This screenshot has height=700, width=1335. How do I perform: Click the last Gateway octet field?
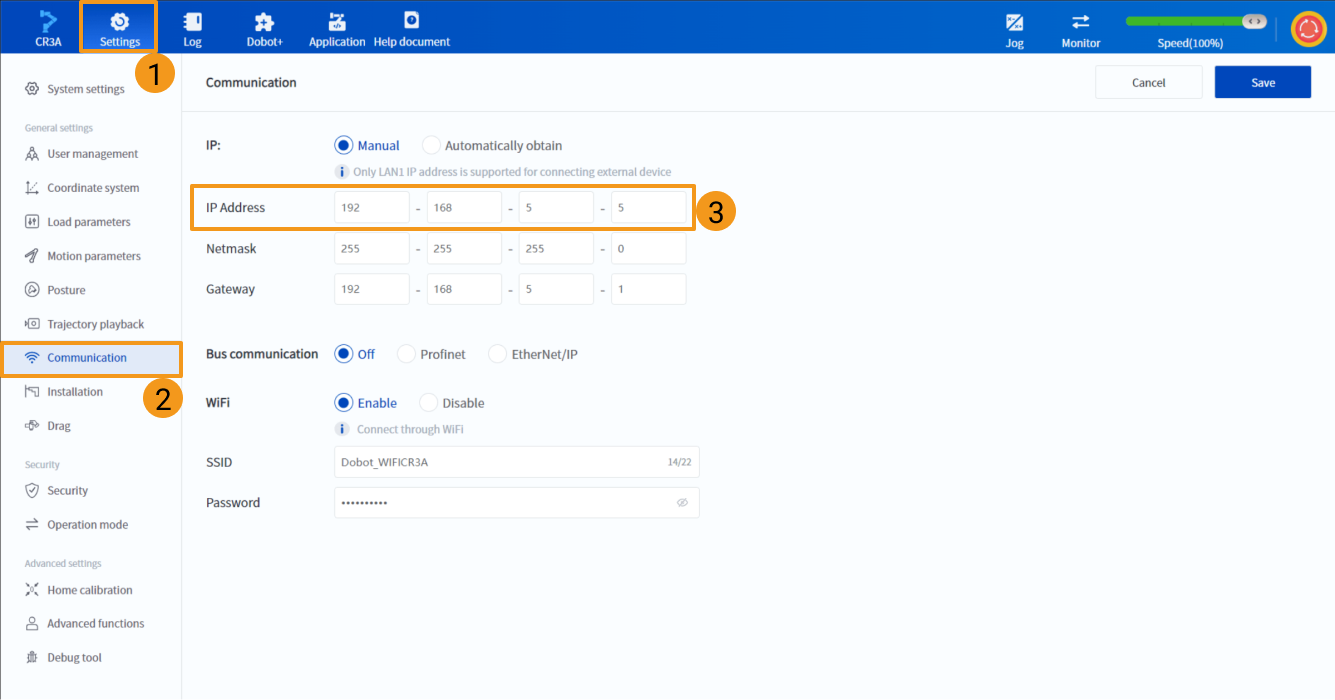pos(648,289)
